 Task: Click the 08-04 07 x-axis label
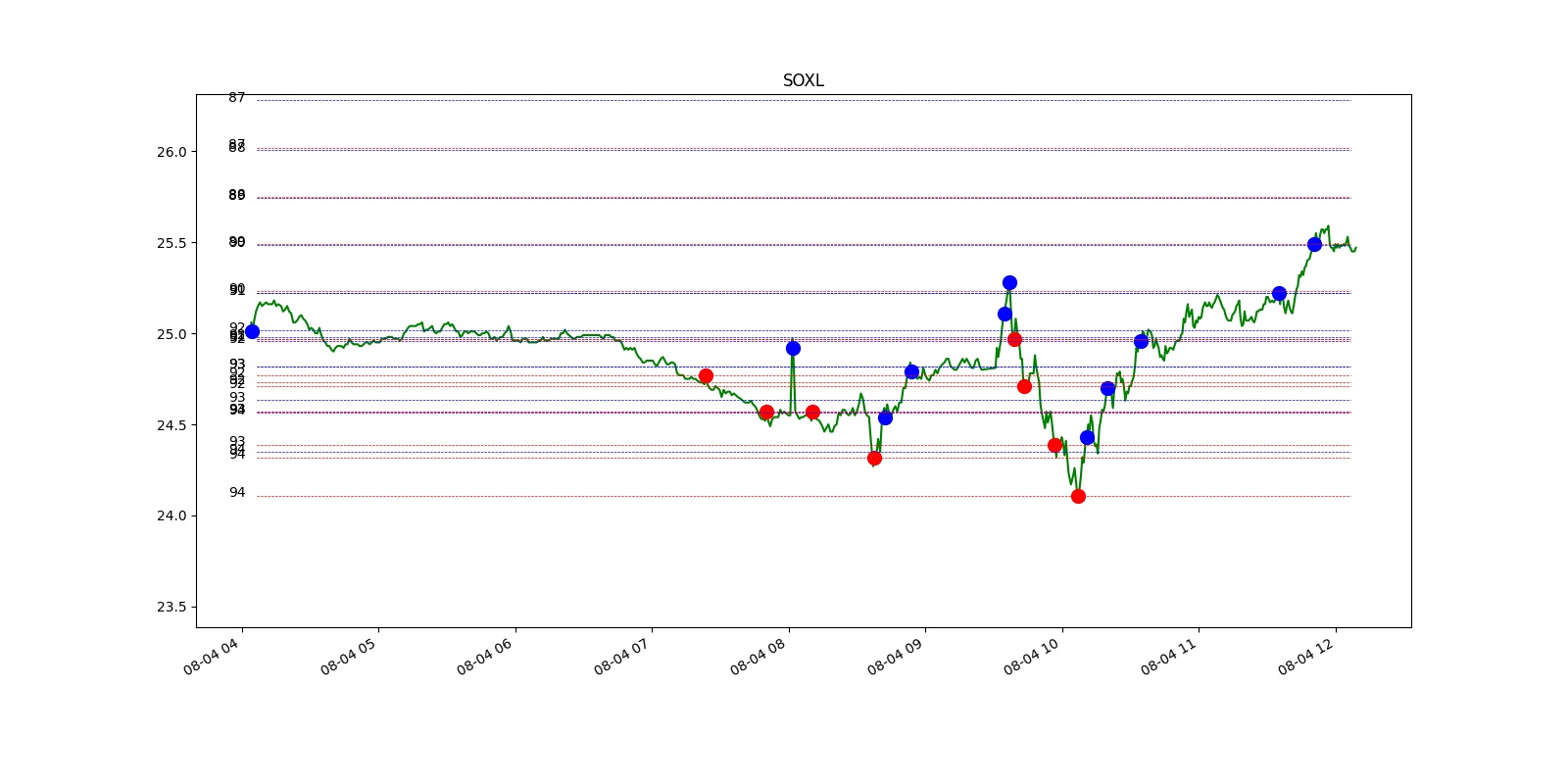(x=623, y=655)
